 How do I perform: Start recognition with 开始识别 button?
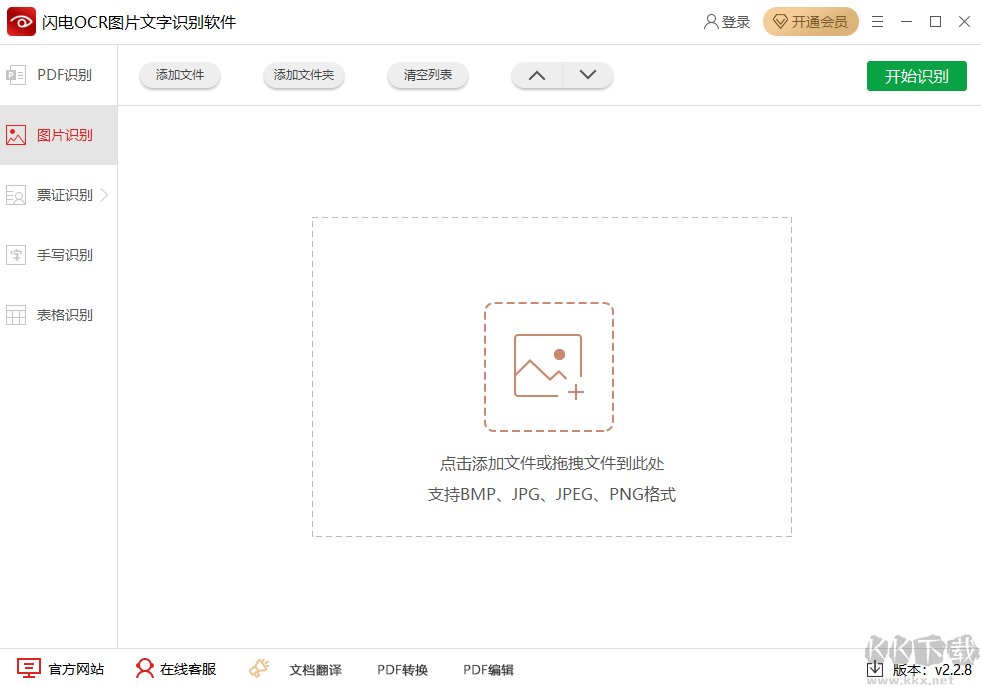pos(916,76)
